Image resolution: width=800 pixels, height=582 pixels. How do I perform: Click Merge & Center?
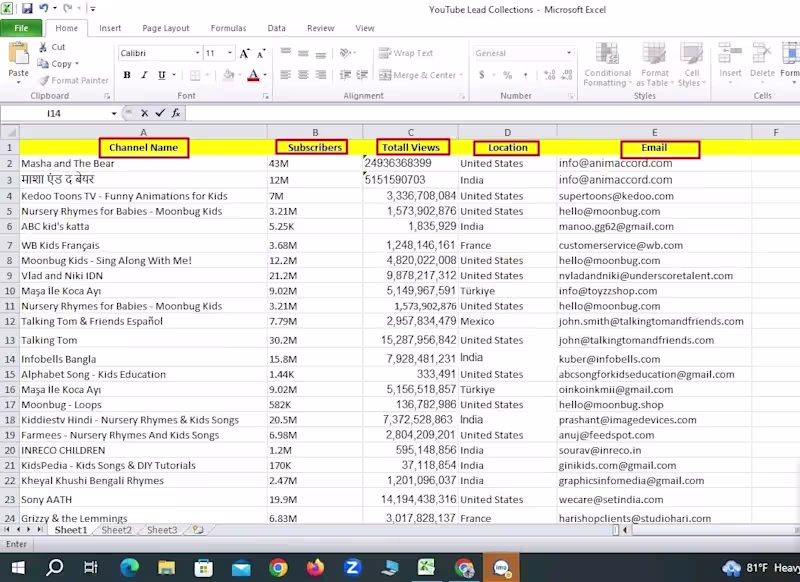click(417, 75)
